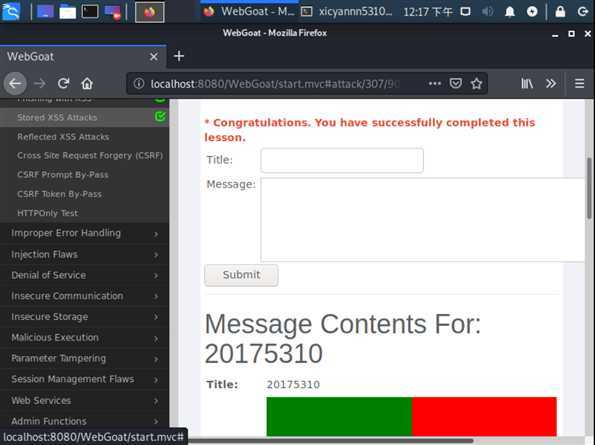Click the vertical page scrollbar
595x445 pixels.
[589, 188]
